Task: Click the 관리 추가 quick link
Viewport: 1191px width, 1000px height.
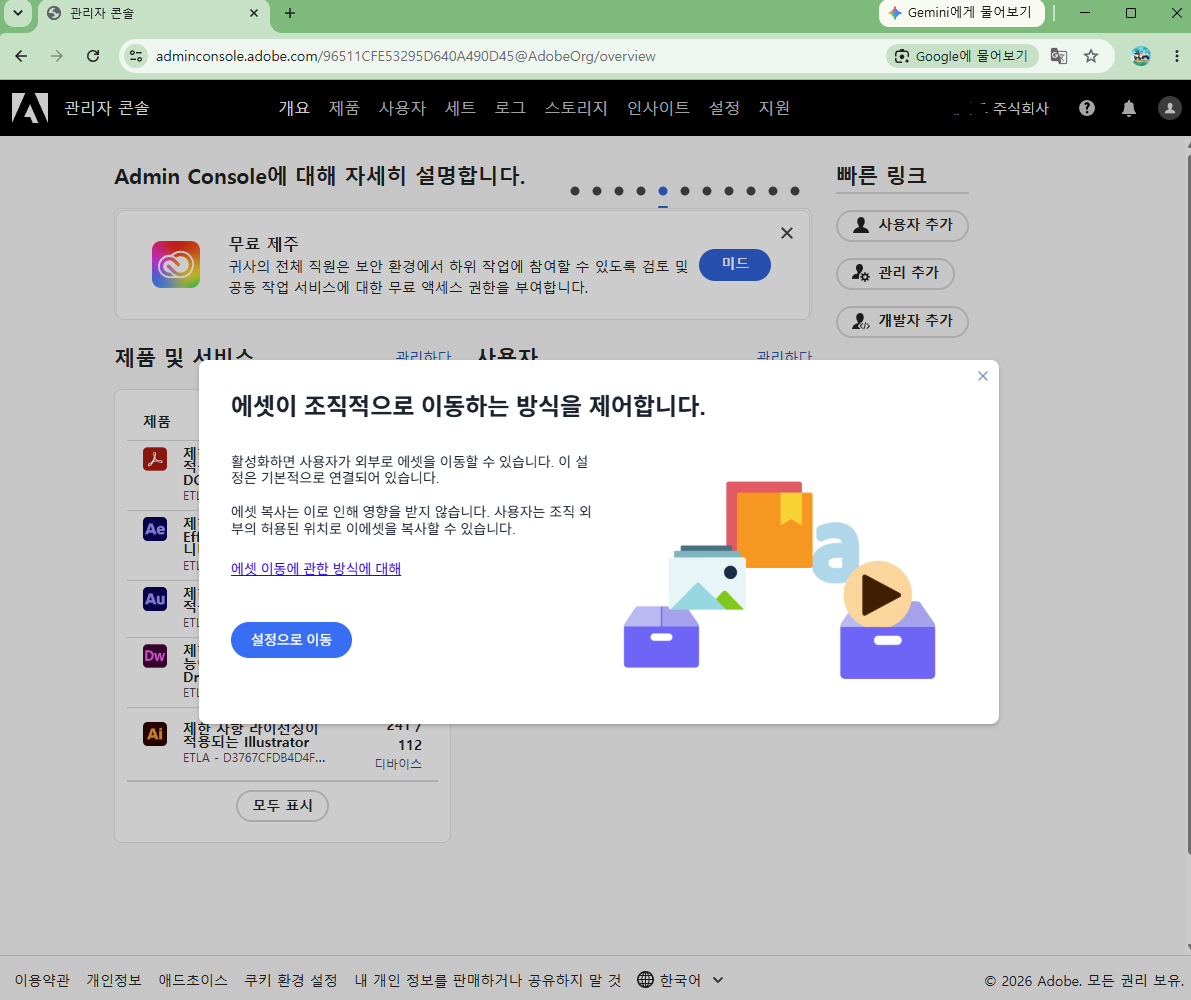Action: [896, 273]
